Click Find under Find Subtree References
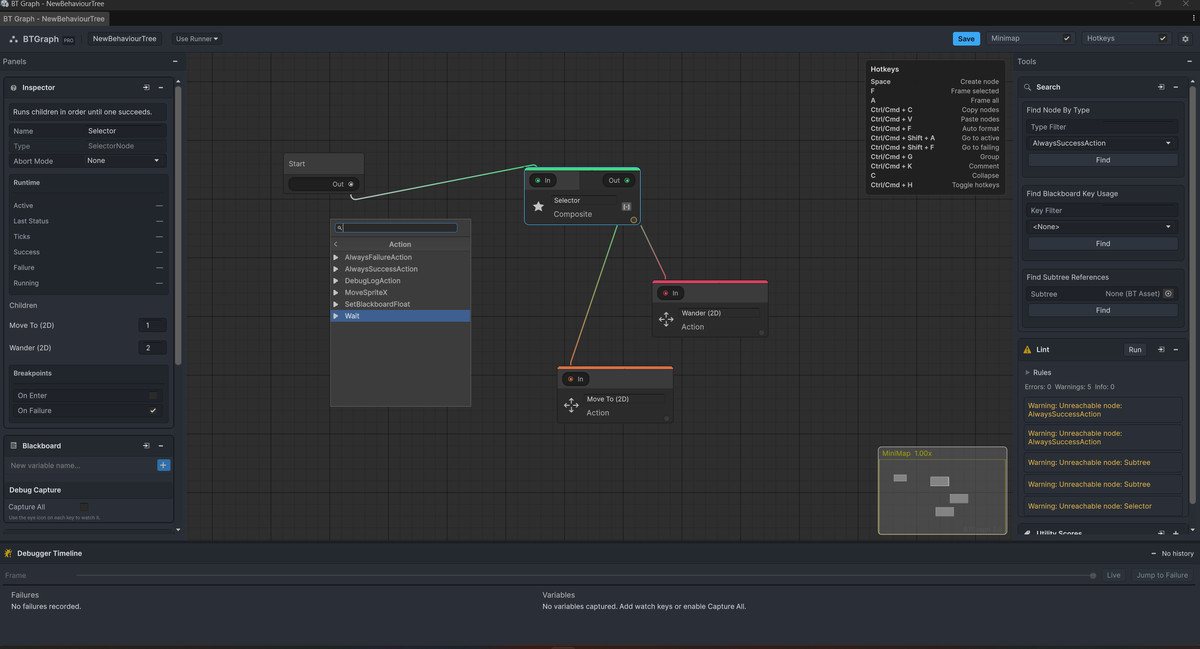The image size is (1200, 649). (1102, 310)
